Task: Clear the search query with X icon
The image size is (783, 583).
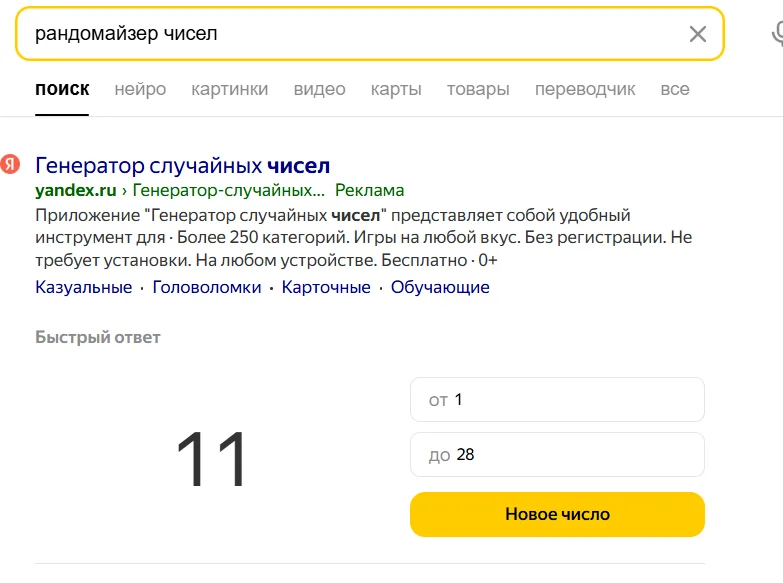Action: click(698, 34)
